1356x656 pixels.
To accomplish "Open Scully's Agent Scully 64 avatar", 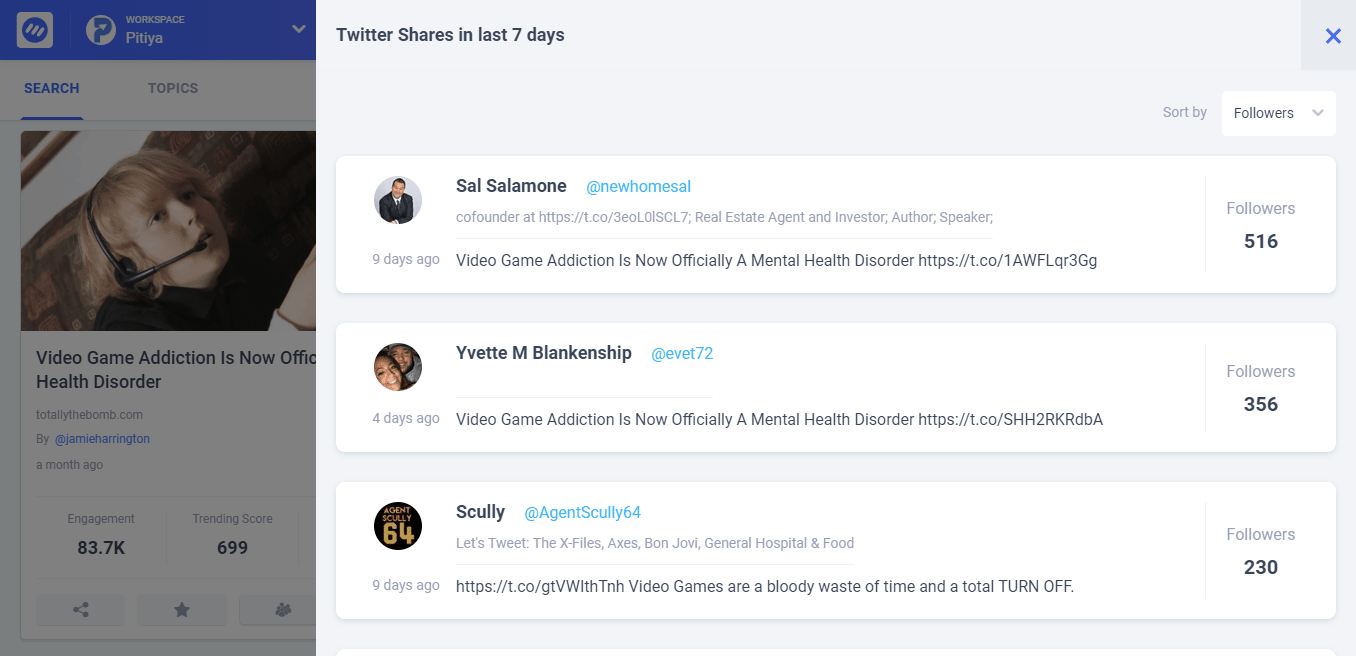I will (398, 526).
